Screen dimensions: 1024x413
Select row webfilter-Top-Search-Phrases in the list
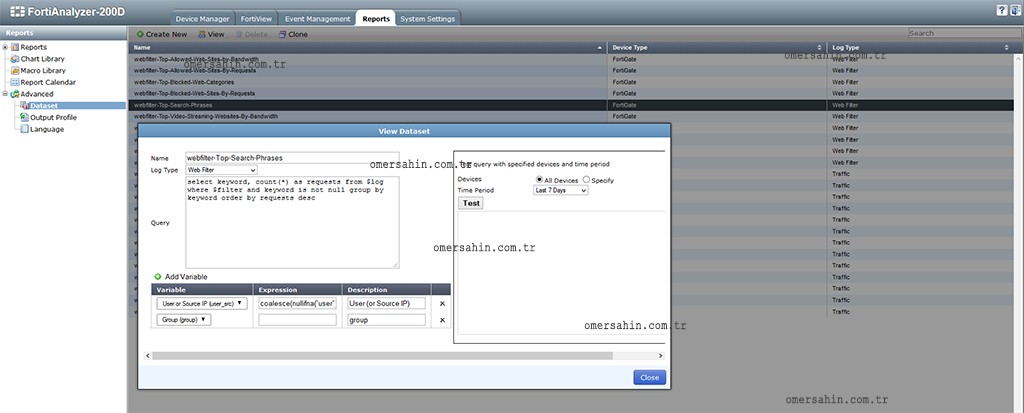(x=571, y=105)
